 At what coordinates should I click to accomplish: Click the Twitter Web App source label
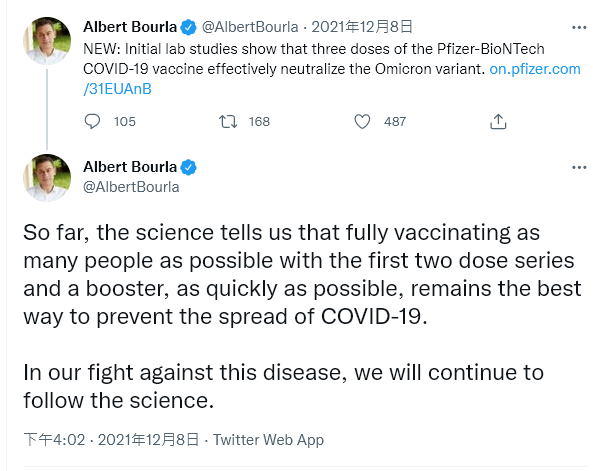(x=268, y=440)
